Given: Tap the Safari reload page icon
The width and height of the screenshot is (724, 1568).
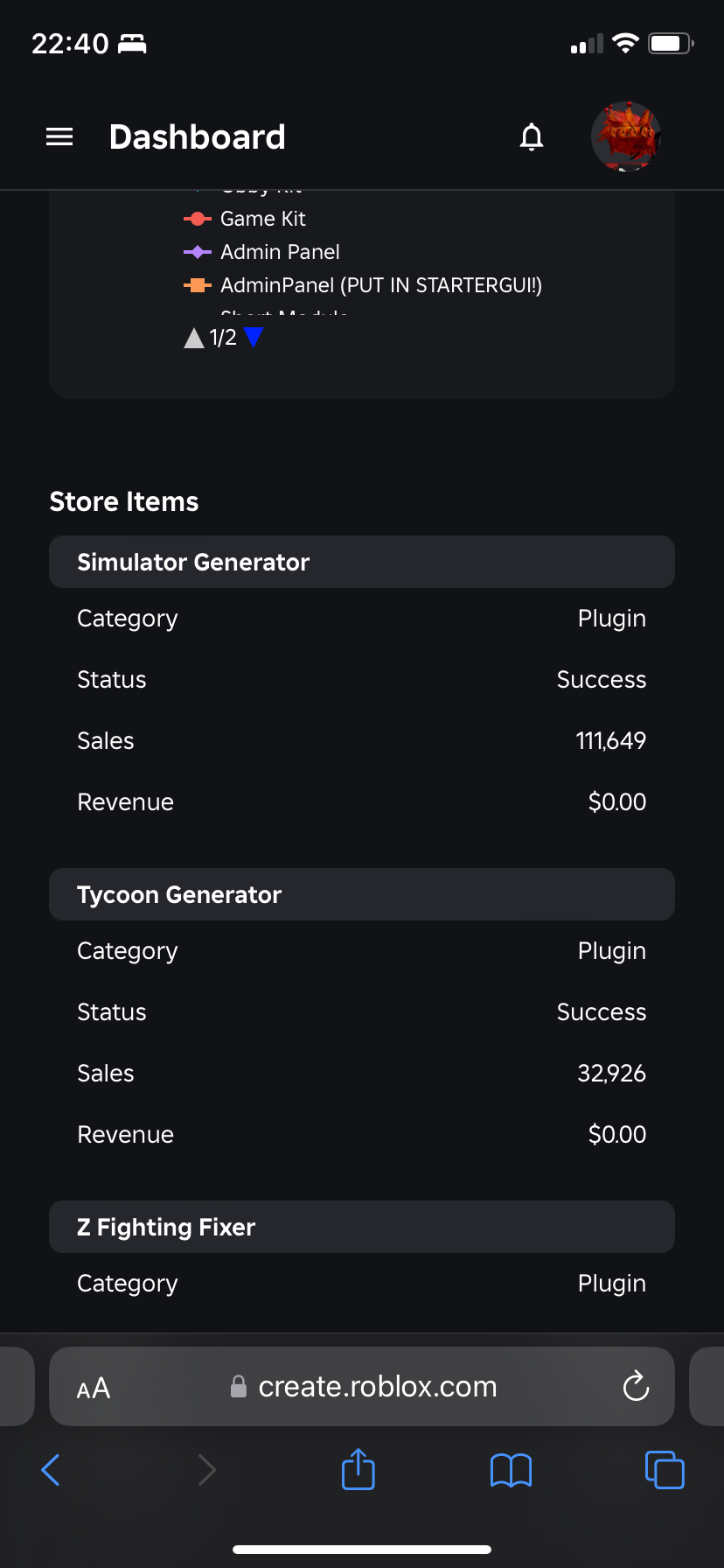Looking at the screenshot, I should (x=636, y=1386).
